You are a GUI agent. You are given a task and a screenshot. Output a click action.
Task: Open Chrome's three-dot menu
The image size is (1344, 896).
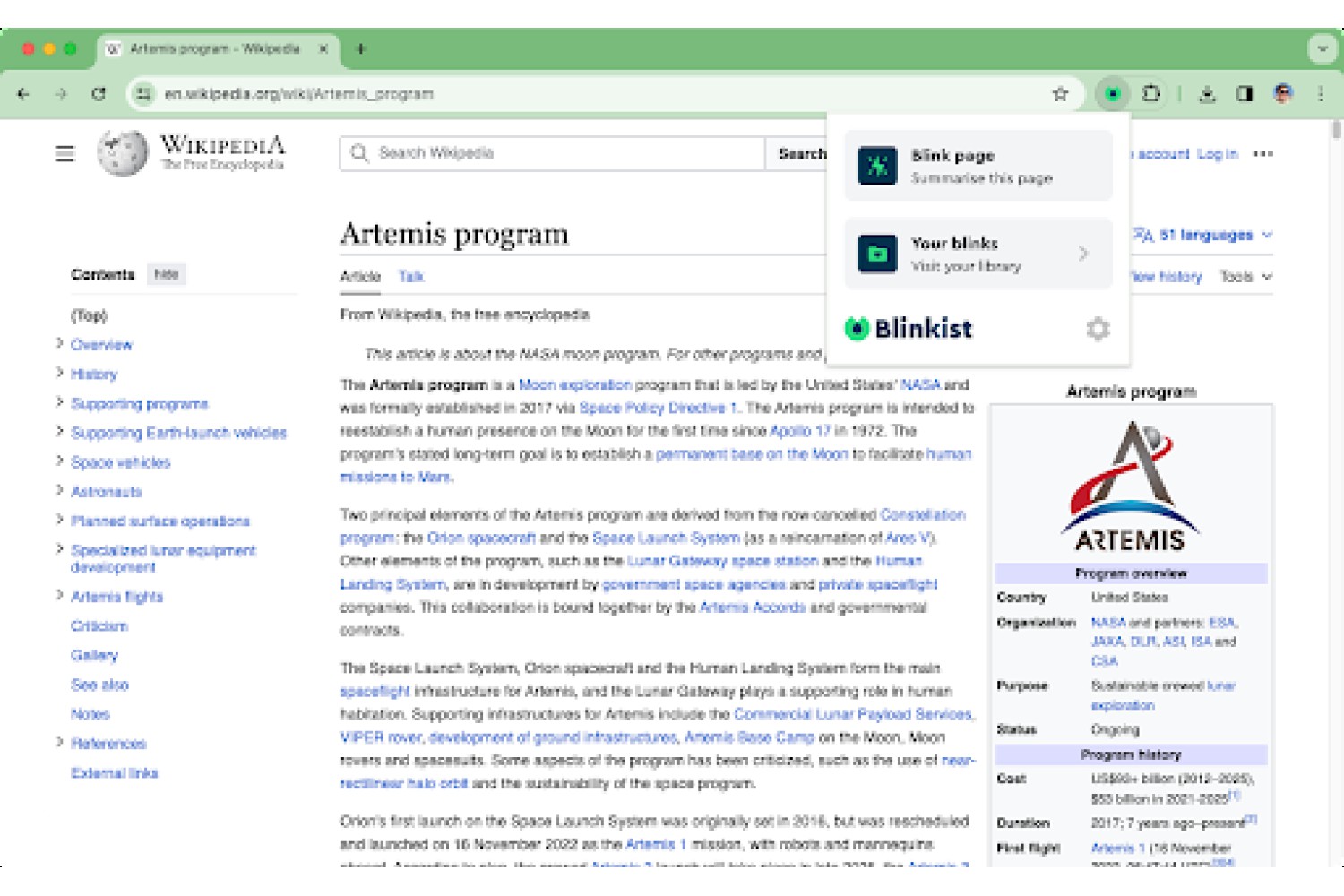(1321, 93)
